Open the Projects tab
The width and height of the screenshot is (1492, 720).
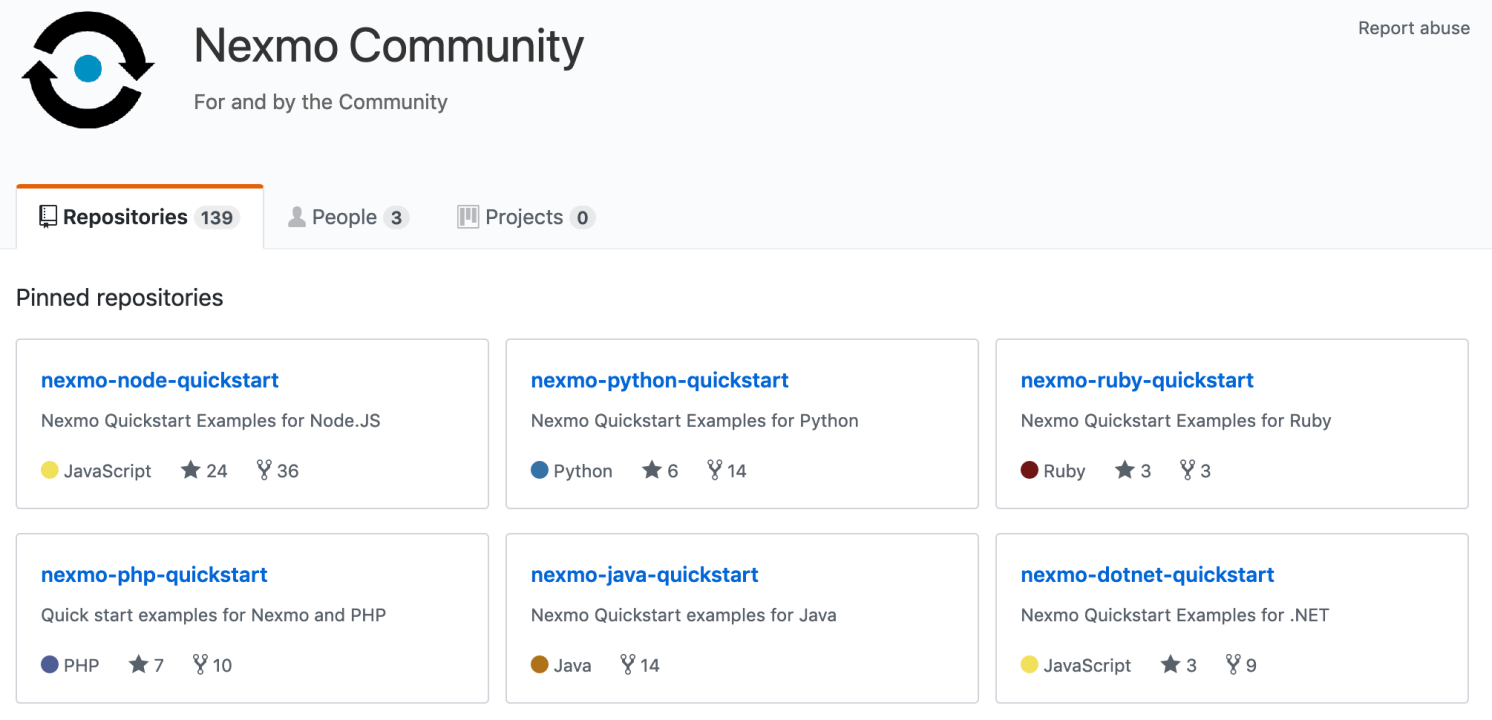click(525, 217)
